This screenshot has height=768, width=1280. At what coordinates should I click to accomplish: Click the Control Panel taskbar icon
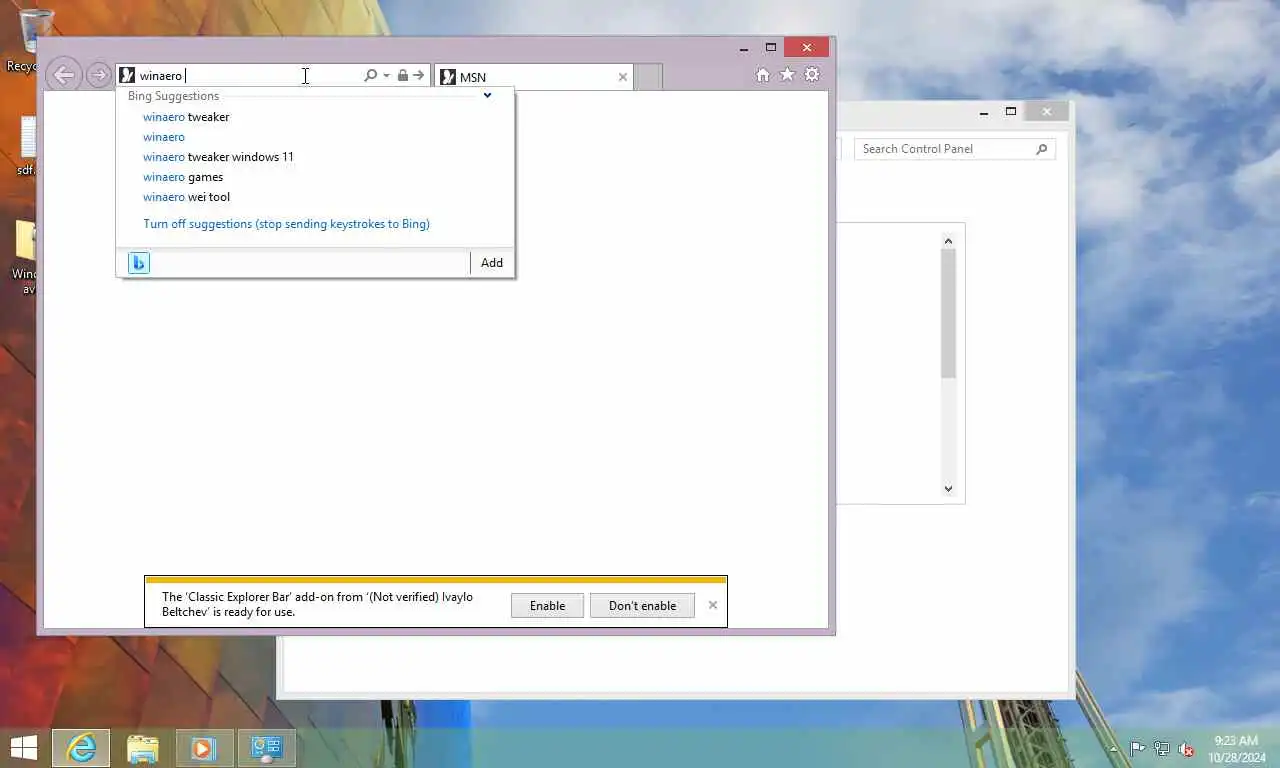267,748
